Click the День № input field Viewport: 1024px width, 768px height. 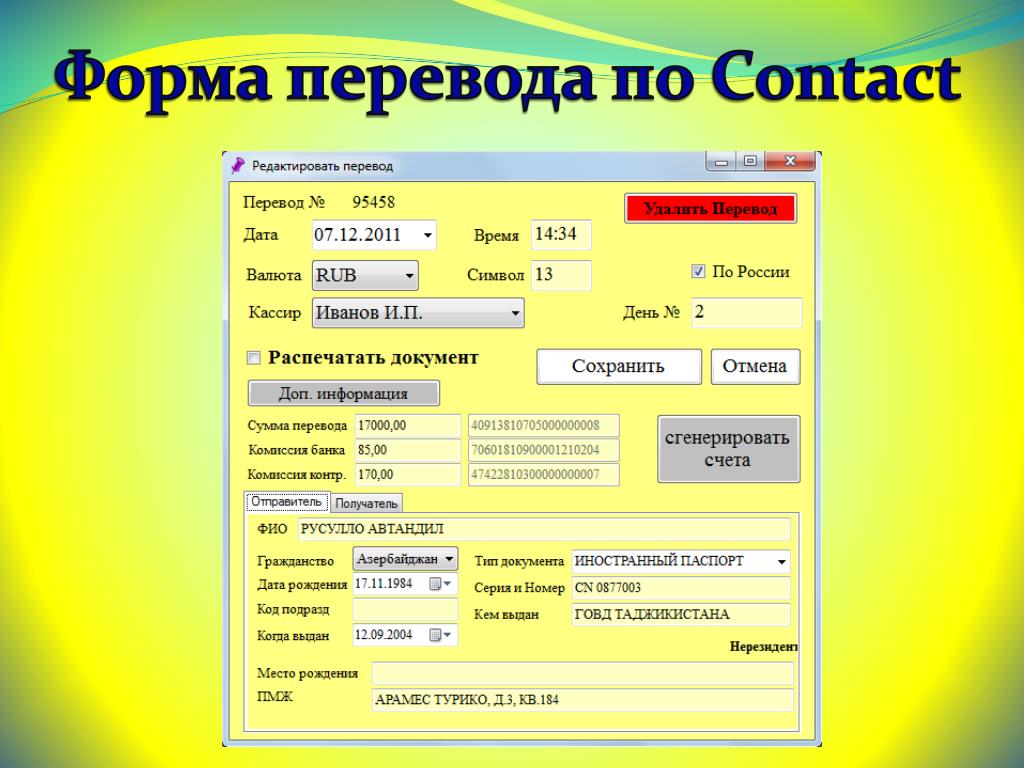coord(746,312)
